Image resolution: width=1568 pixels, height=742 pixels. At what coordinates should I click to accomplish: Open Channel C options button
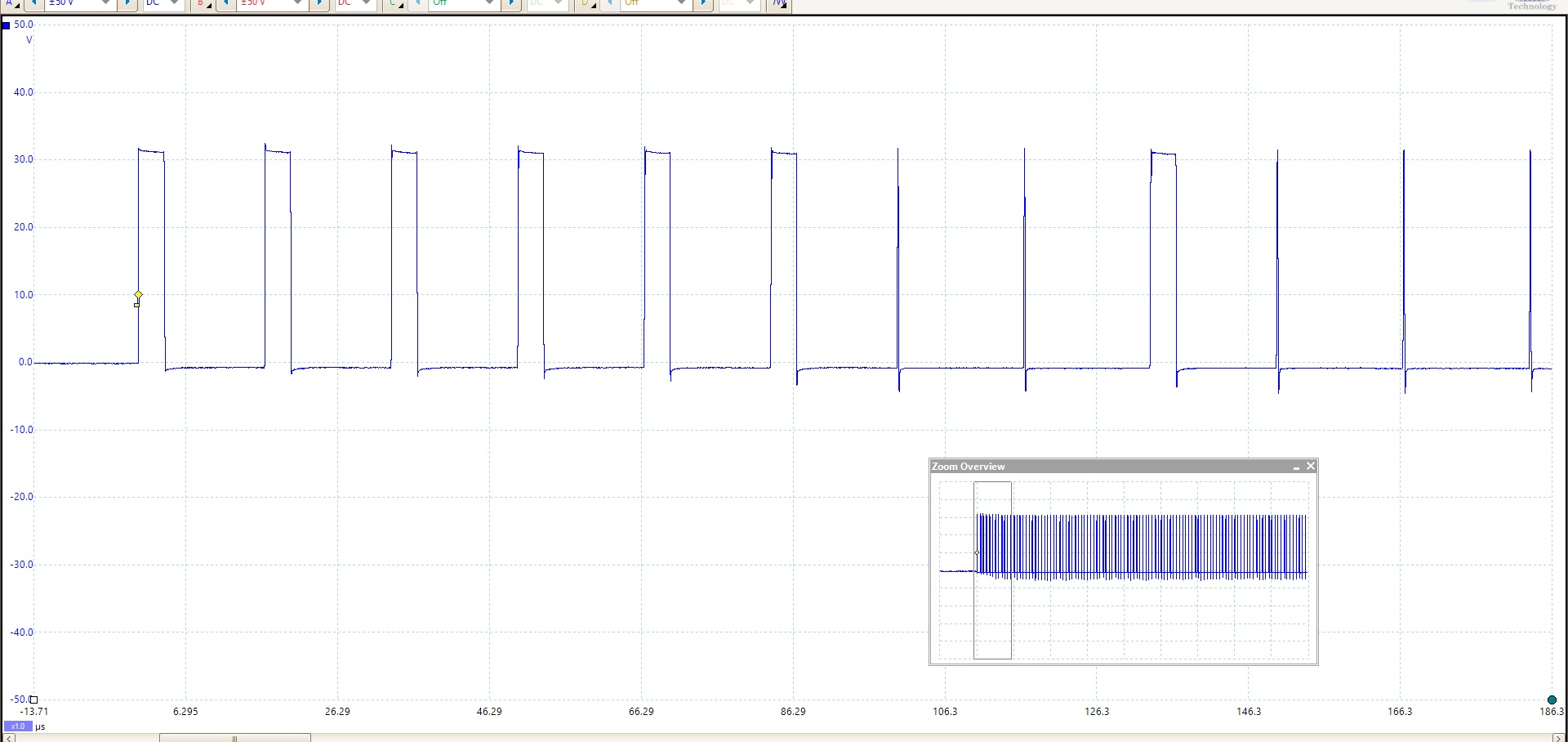click(x=394, y=4)
